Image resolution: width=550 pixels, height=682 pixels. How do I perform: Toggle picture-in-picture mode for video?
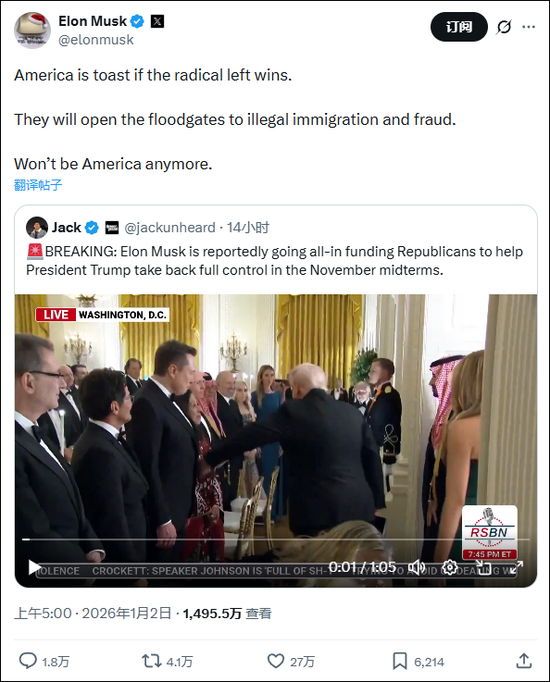click(483, 567)
